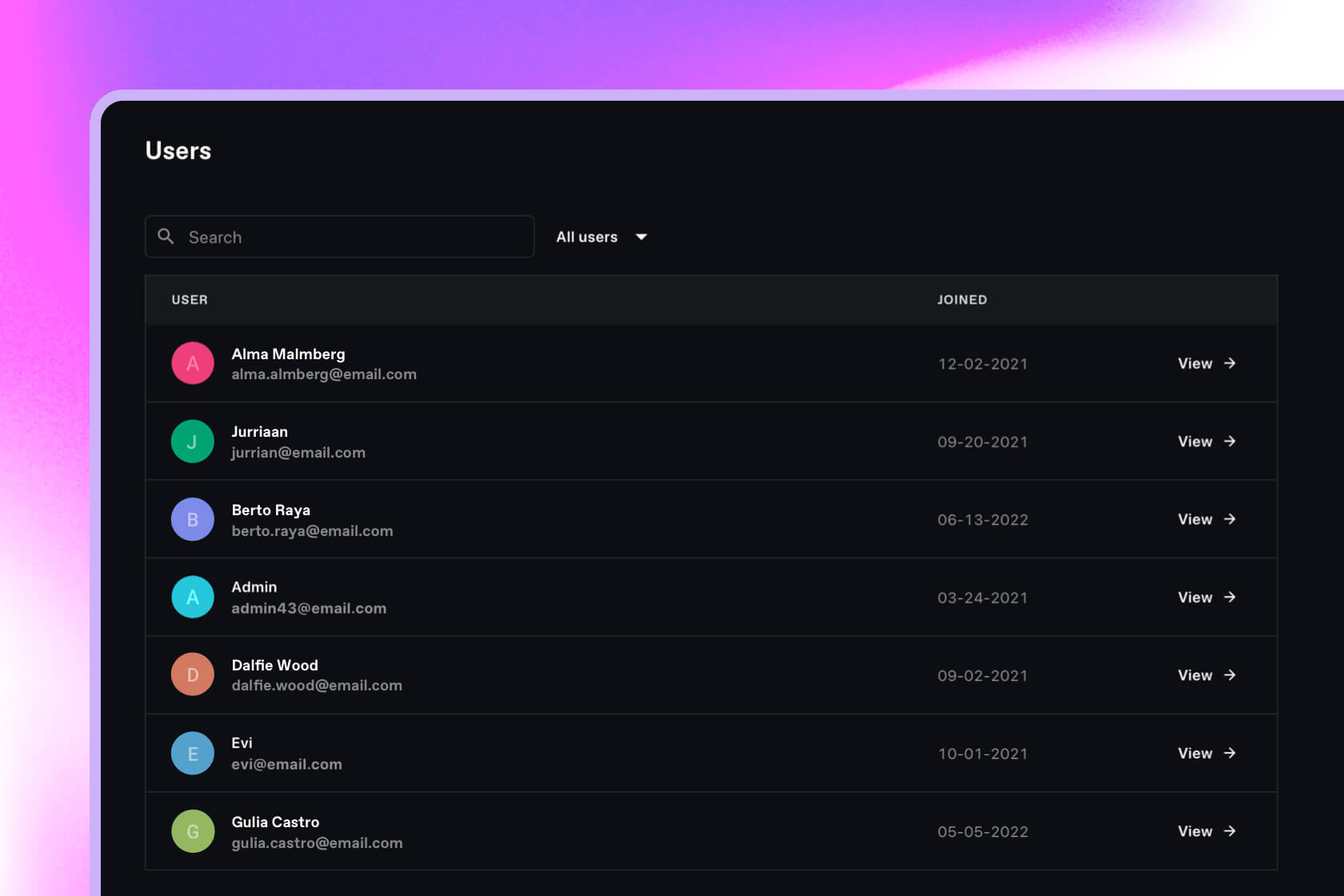
Task: Click email dalfie.wood@email.com
Action: 317,686
